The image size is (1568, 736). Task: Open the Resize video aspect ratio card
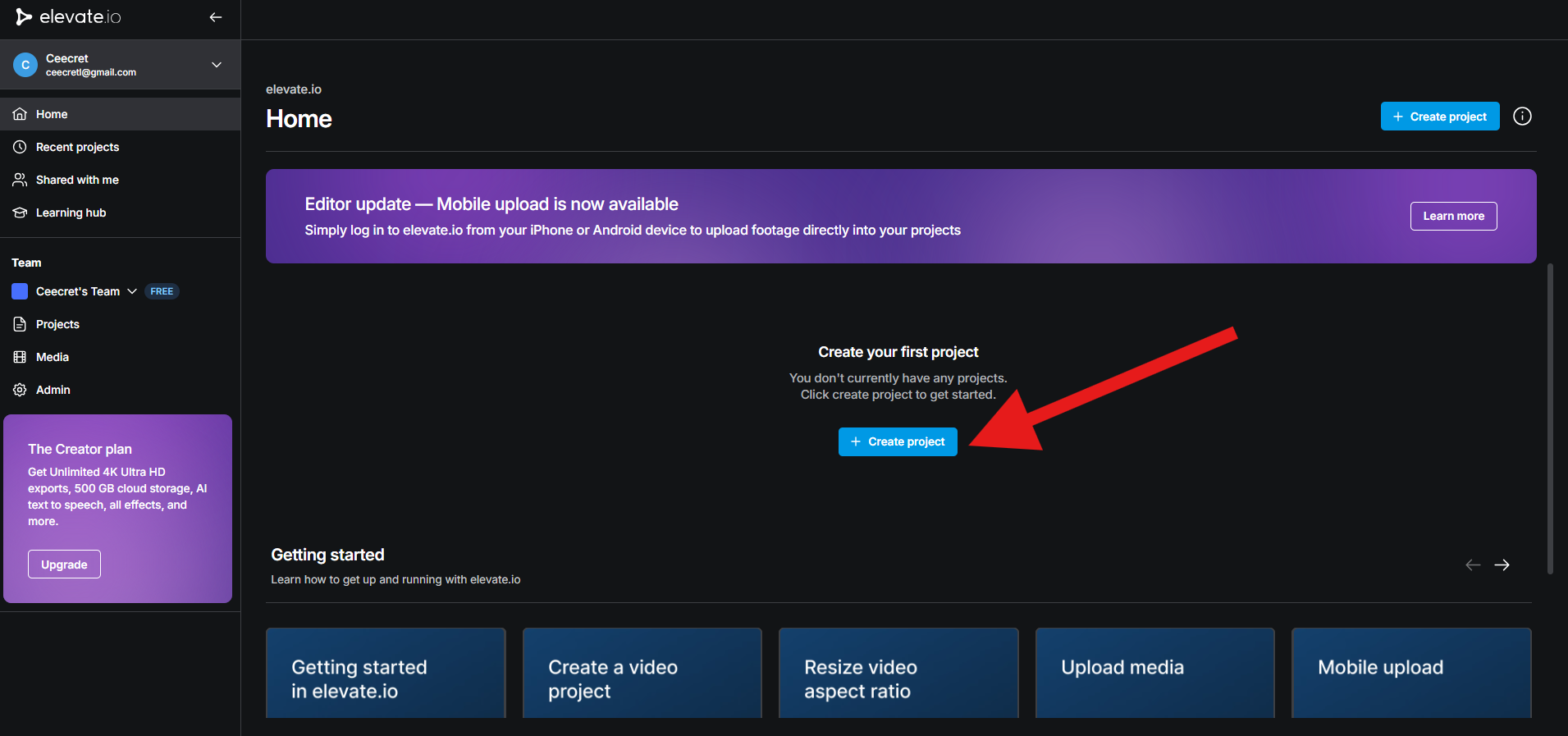click(898, 673)
